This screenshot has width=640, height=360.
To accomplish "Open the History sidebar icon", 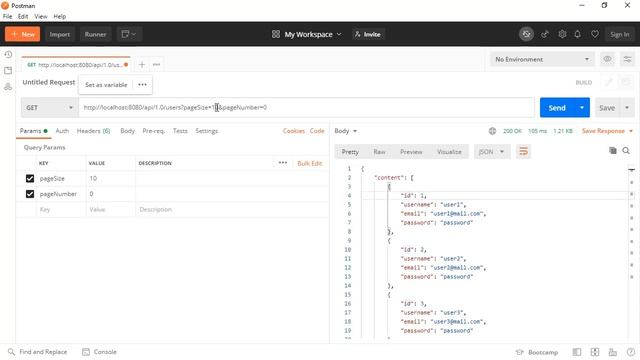I will (x=8, y=55).
